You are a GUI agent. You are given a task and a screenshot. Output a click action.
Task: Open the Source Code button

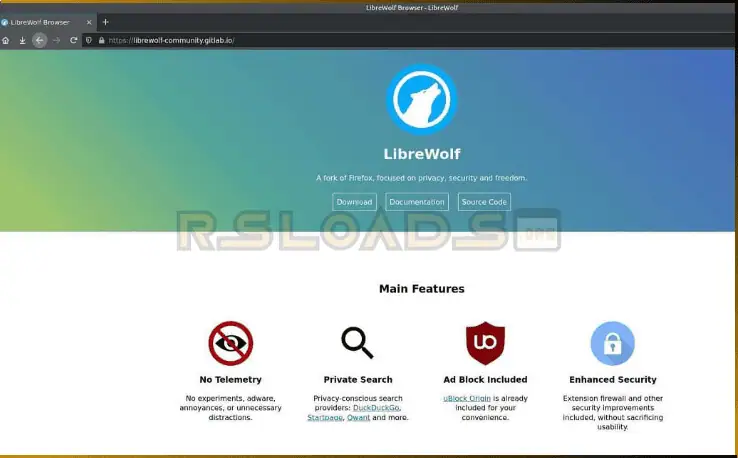(484, 202)
